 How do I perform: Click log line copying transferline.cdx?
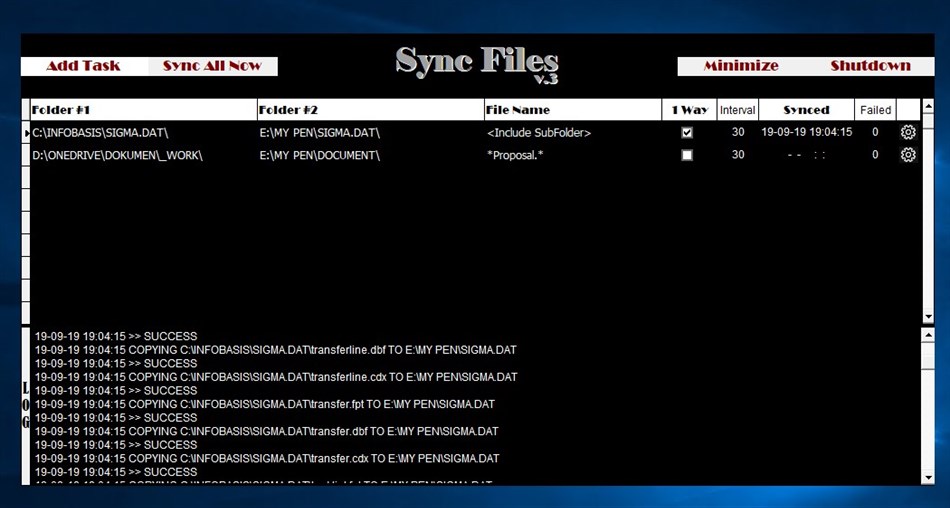click(276, 377)
